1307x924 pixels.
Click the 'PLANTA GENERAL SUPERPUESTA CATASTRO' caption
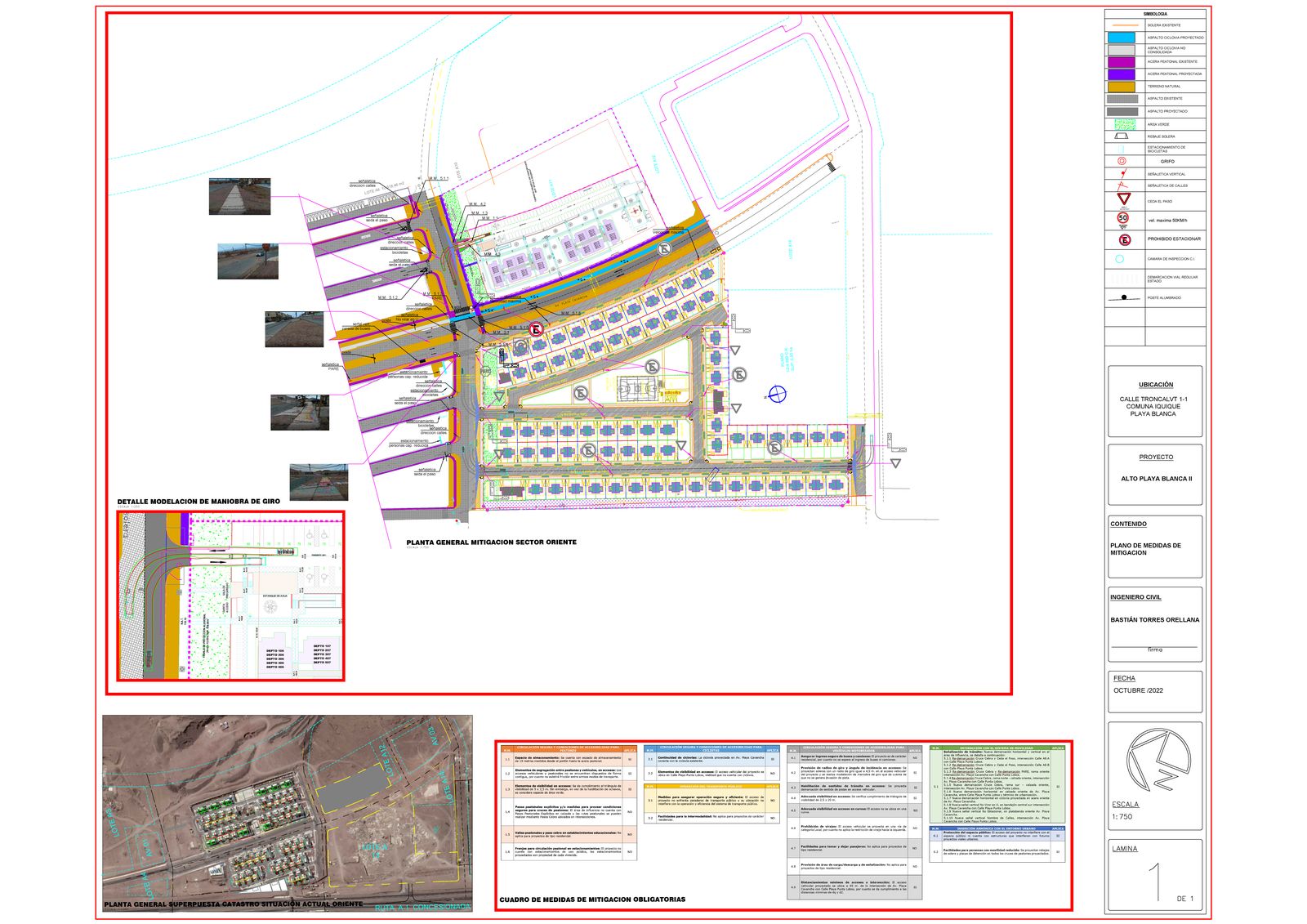[233, 904]
